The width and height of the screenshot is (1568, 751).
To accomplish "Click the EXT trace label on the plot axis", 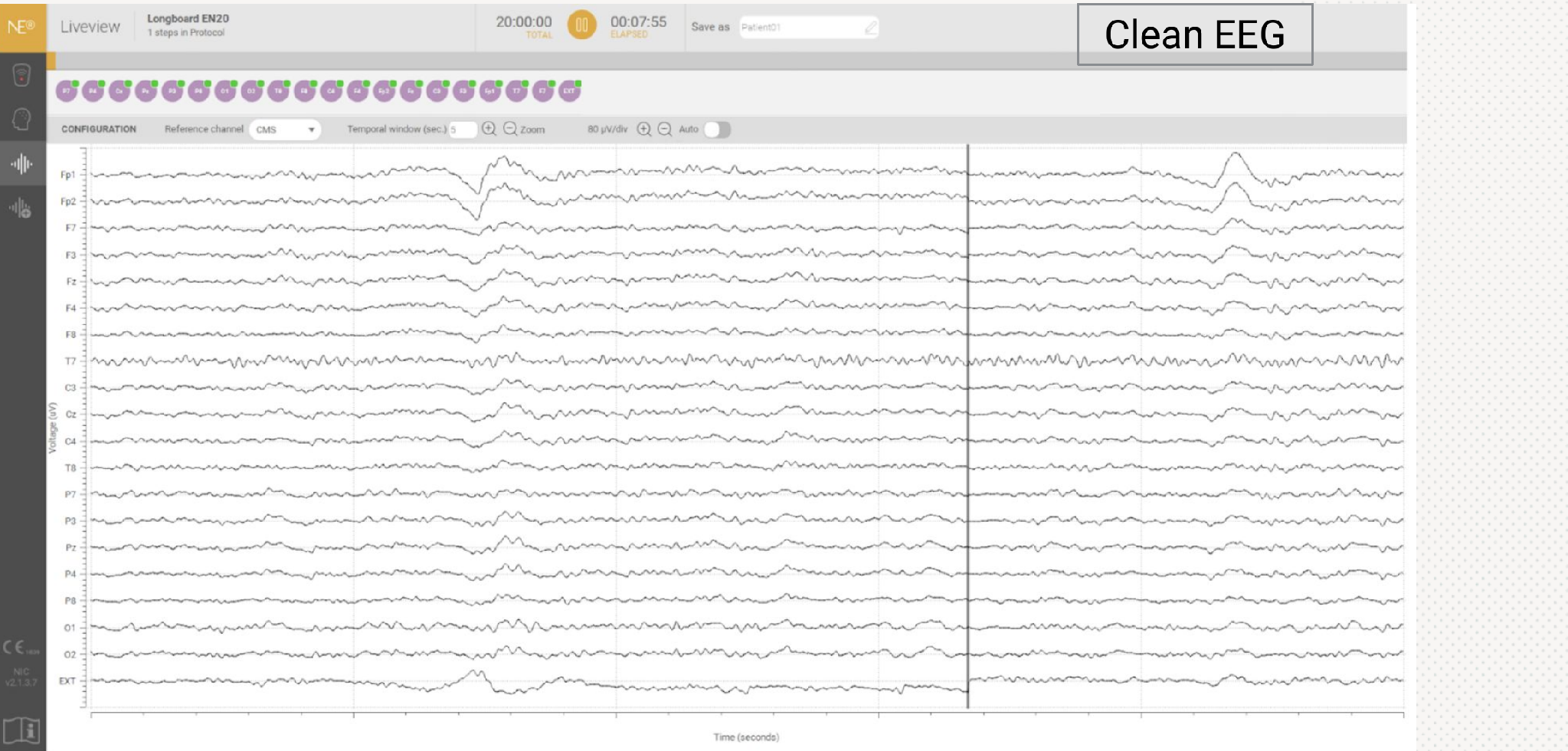I will pos(67,681).
